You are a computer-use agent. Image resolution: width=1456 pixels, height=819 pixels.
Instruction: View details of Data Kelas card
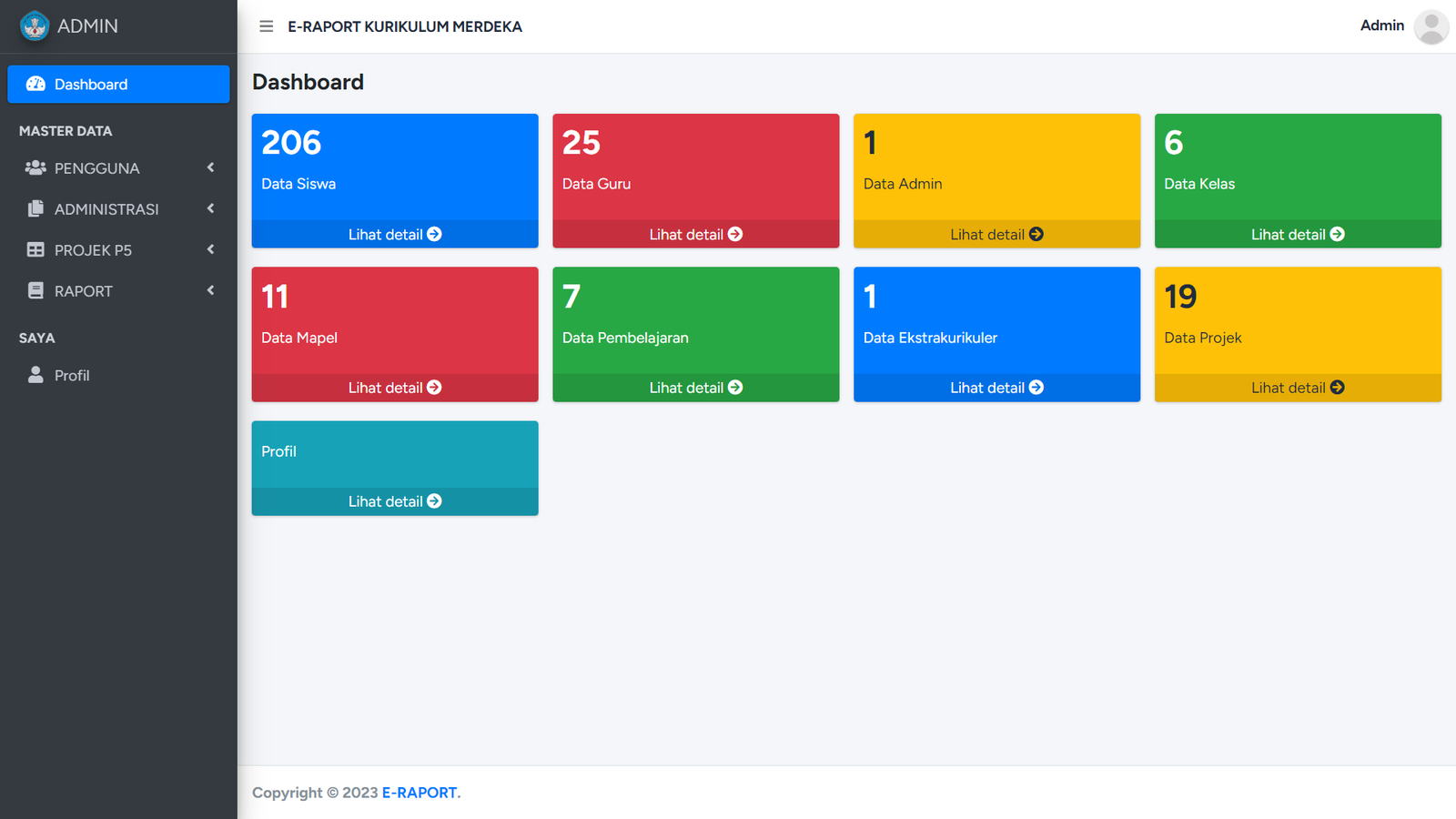tap(1297, 235)
